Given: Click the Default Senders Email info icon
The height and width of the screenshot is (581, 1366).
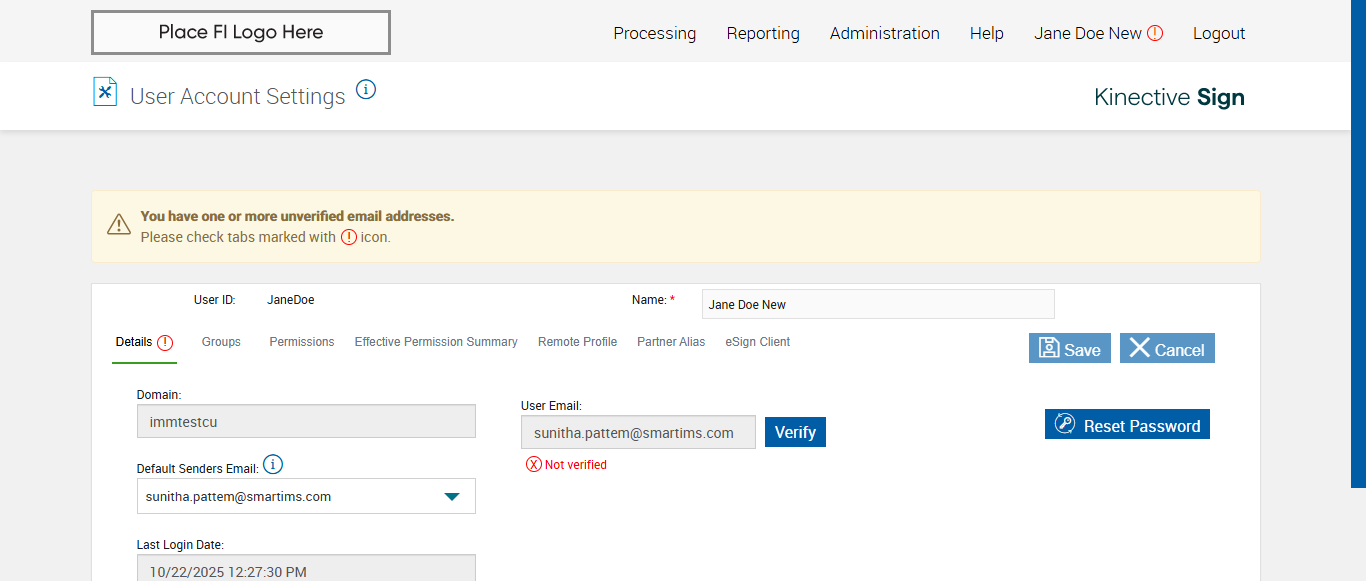Looking at the screenshot, I should 273,465.
